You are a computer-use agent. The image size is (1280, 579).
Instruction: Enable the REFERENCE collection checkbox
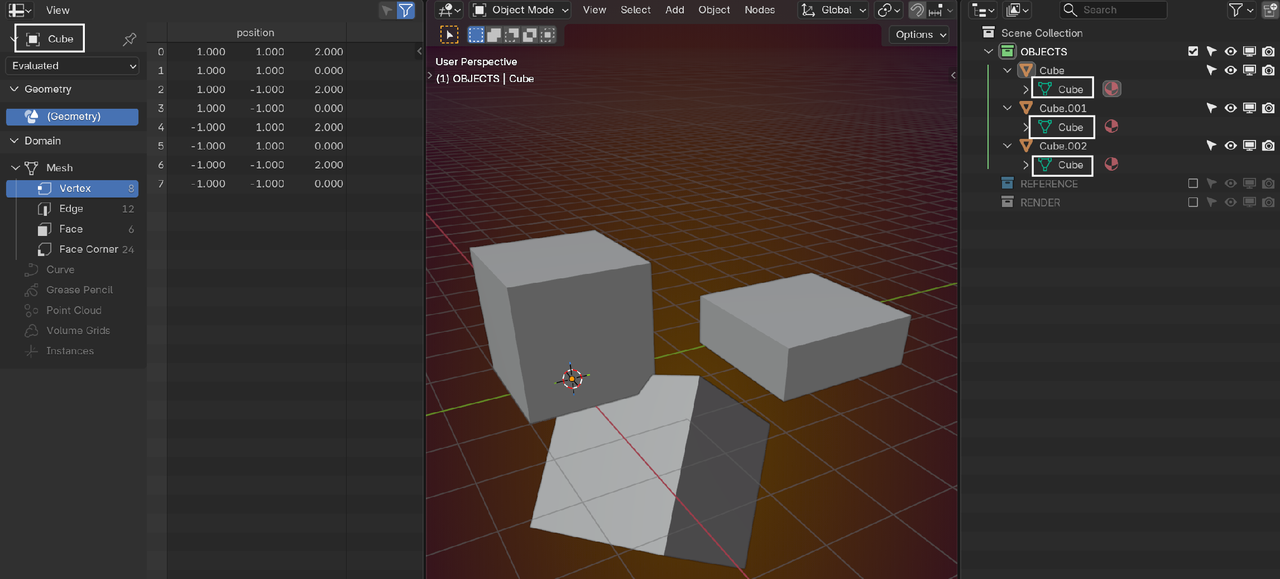[1193, 184]
